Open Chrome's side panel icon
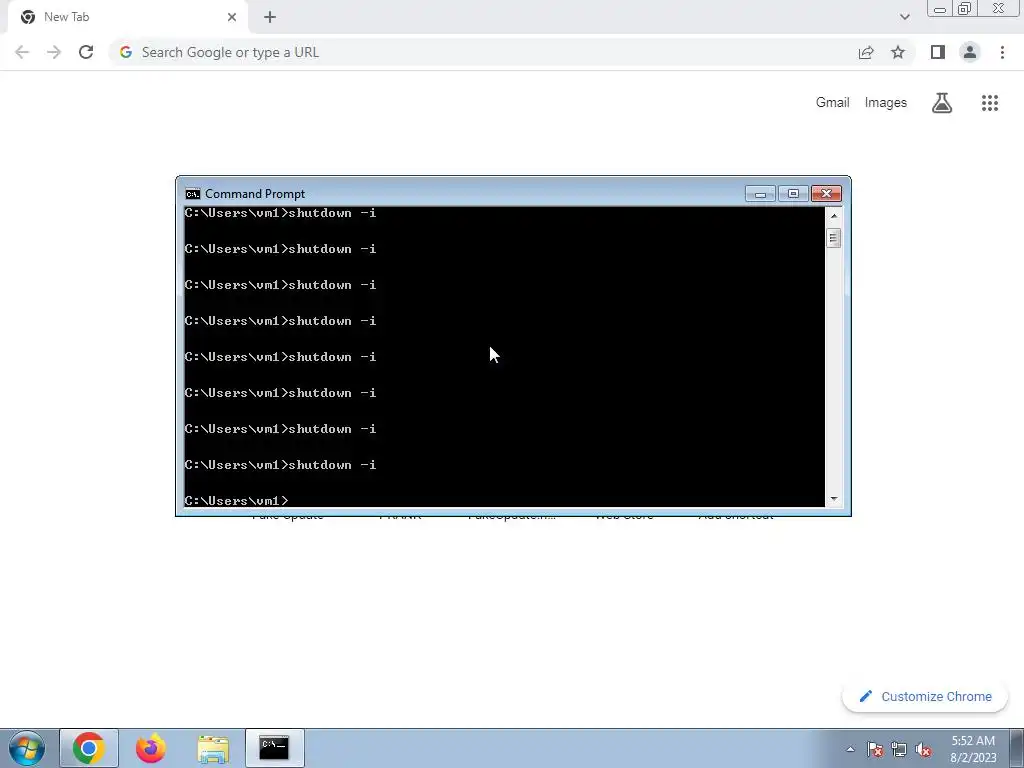Image resolution: width=1024 pixels, height=768 pixels. [x=938, y=52]
